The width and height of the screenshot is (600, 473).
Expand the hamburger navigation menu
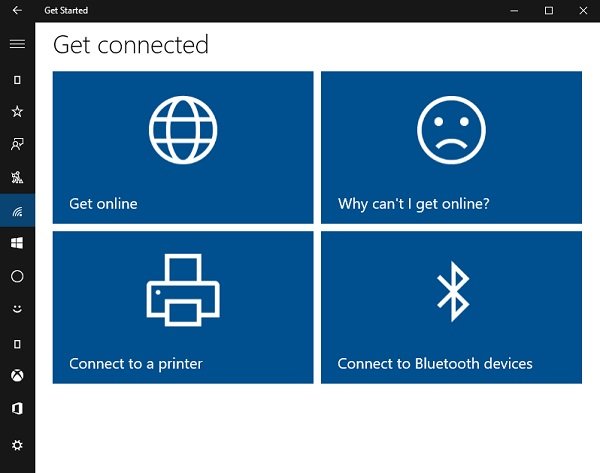(x=17, y=43)
